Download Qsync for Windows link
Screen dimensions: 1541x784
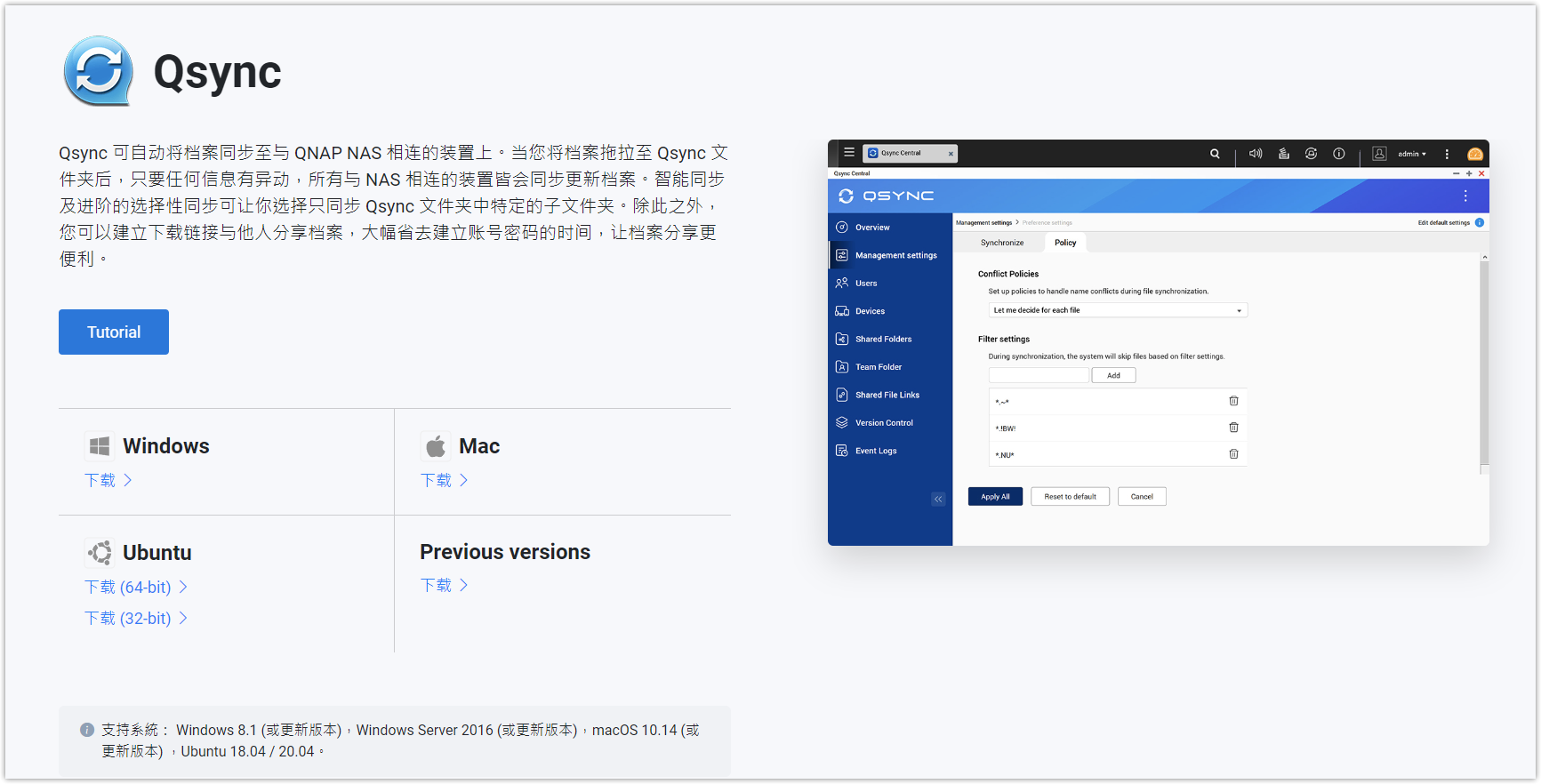click(x=108, y=480)
